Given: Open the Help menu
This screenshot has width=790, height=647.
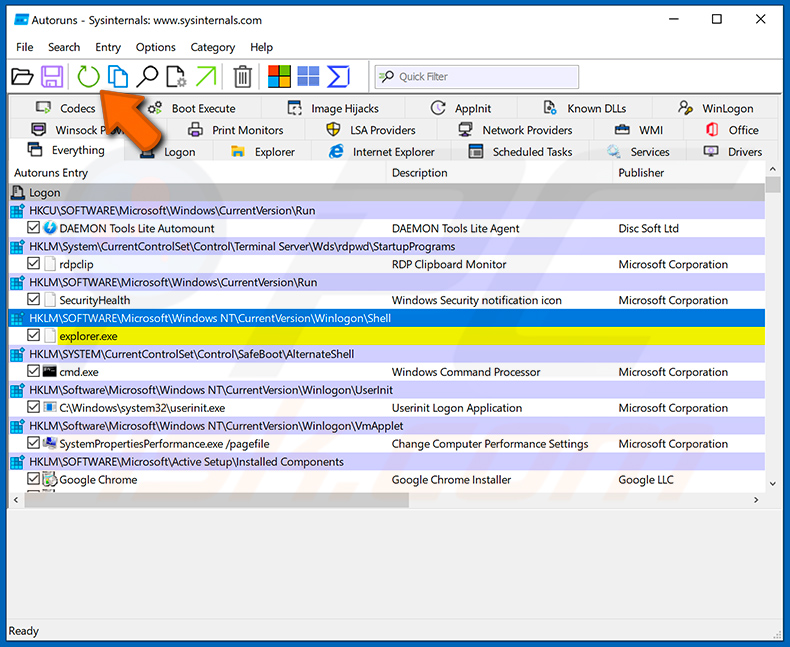Looking at the screenshot, I should [261, 47].
